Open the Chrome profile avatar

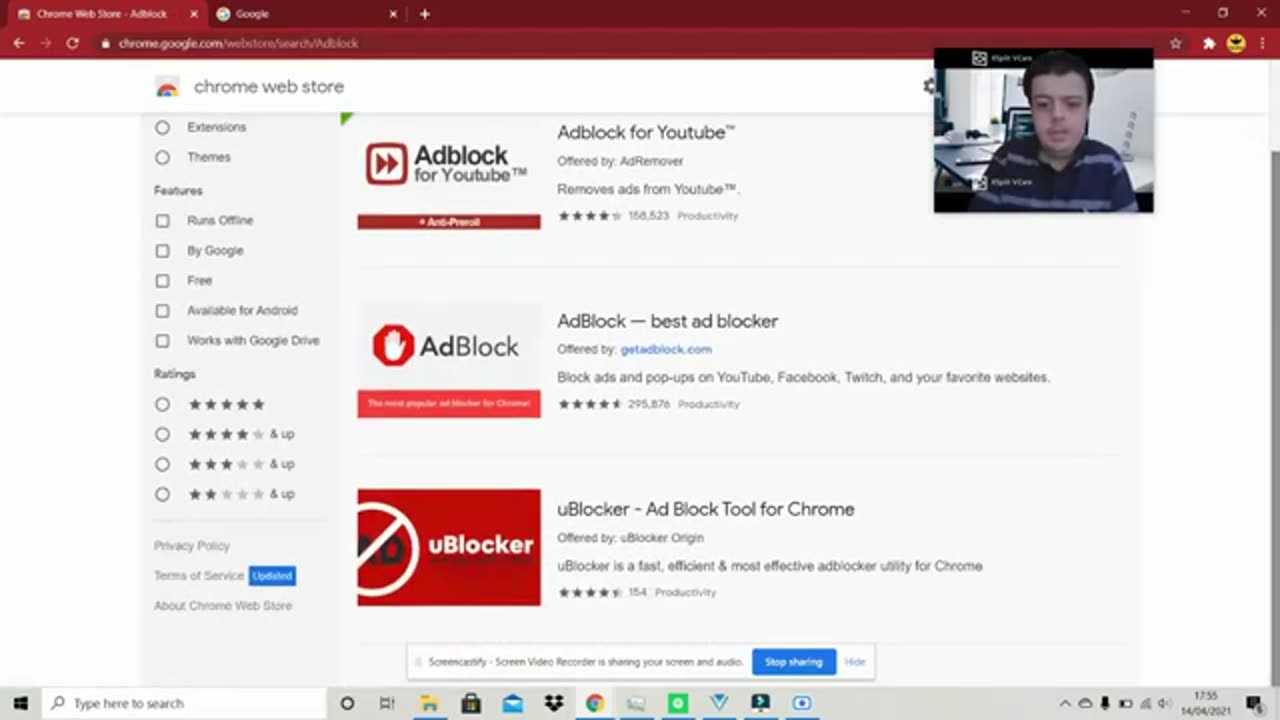point(1236,43)
